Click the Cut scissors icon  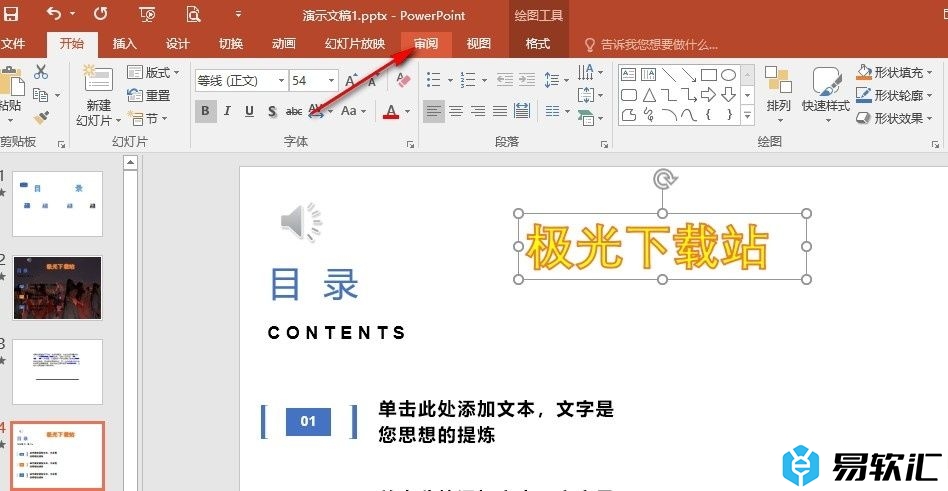[41, 72]
